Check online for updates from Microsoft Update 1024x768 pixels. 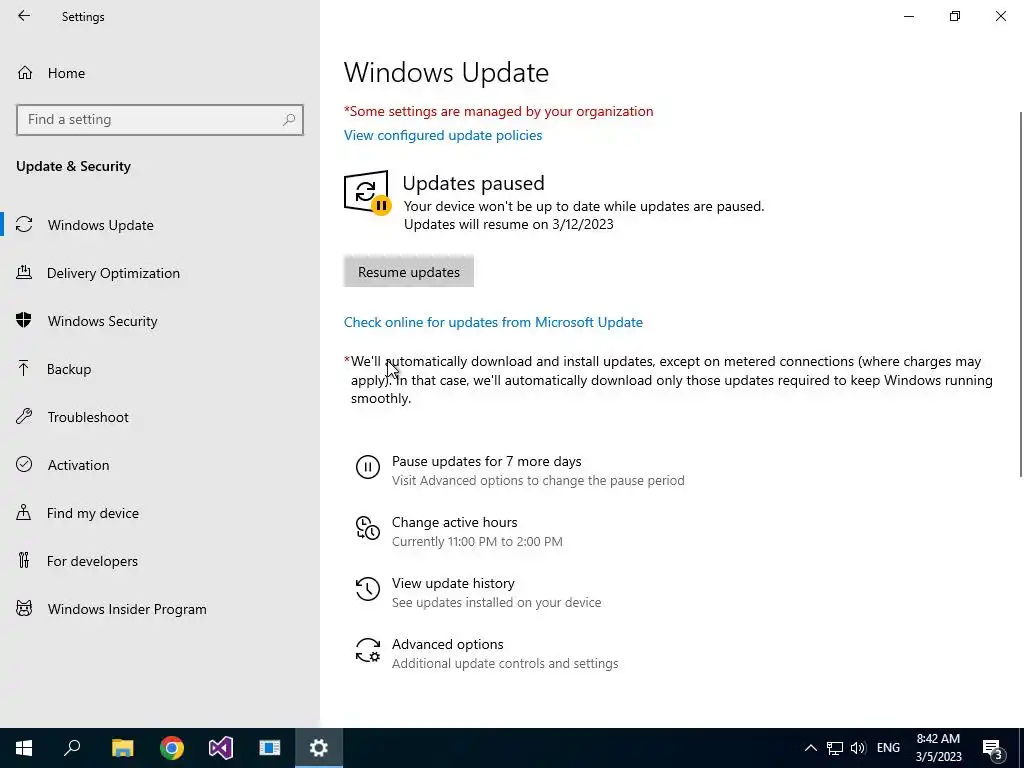[x=493, y=322]
